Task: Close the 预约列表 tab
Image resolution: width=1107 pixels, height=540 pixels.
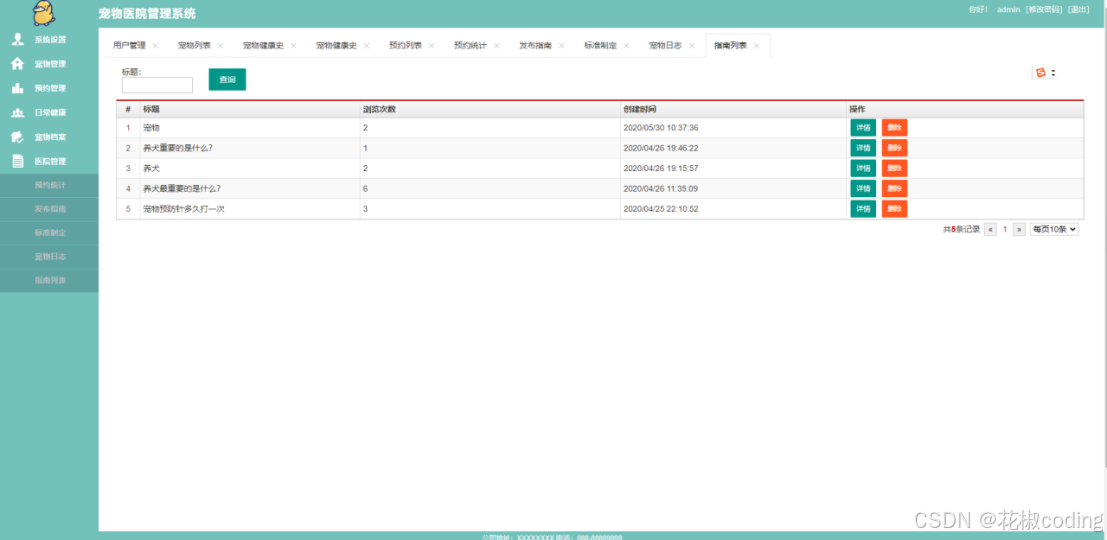Action: pos(431,45)
